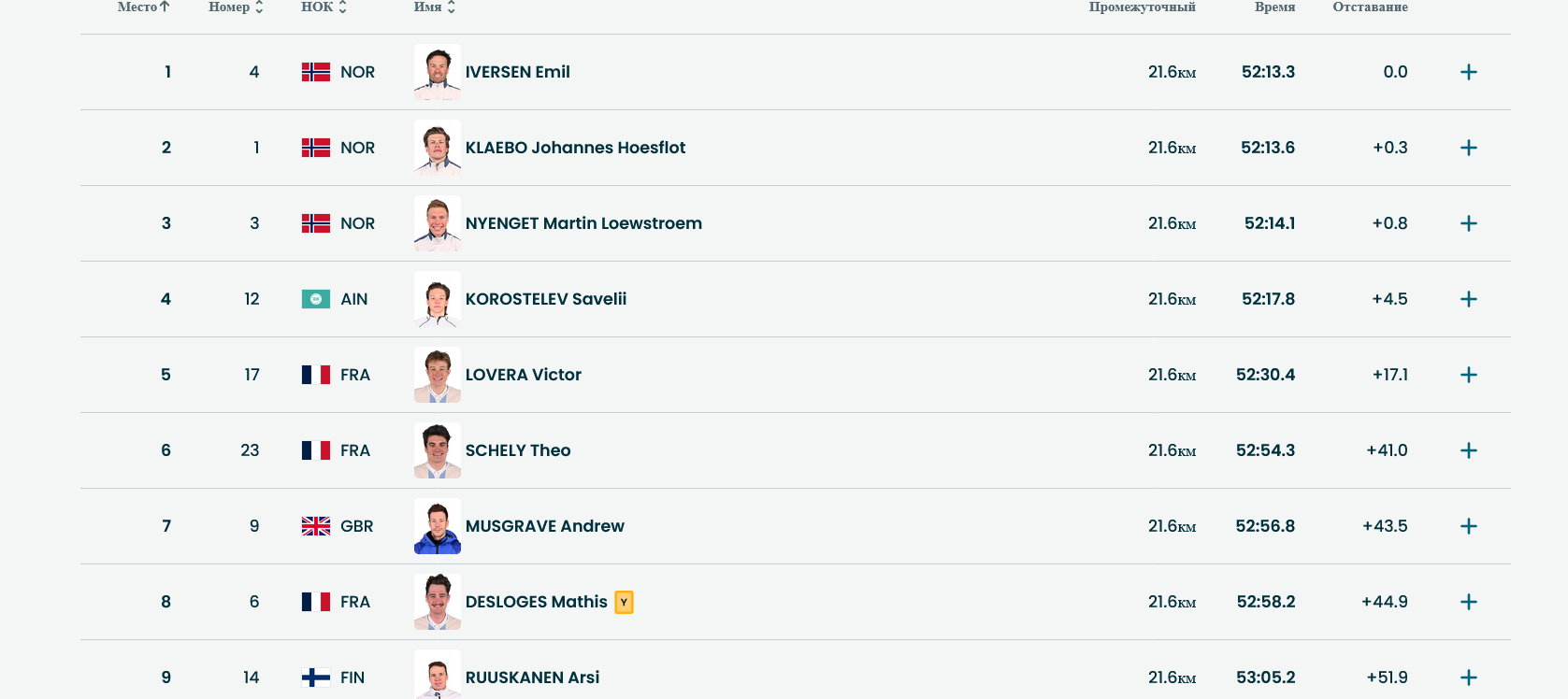Image resolution: width=1568 pixels, height=699 pixels.
Task: Click plus icon for SCHELY Theo
Action: (x=1468, y=450)
